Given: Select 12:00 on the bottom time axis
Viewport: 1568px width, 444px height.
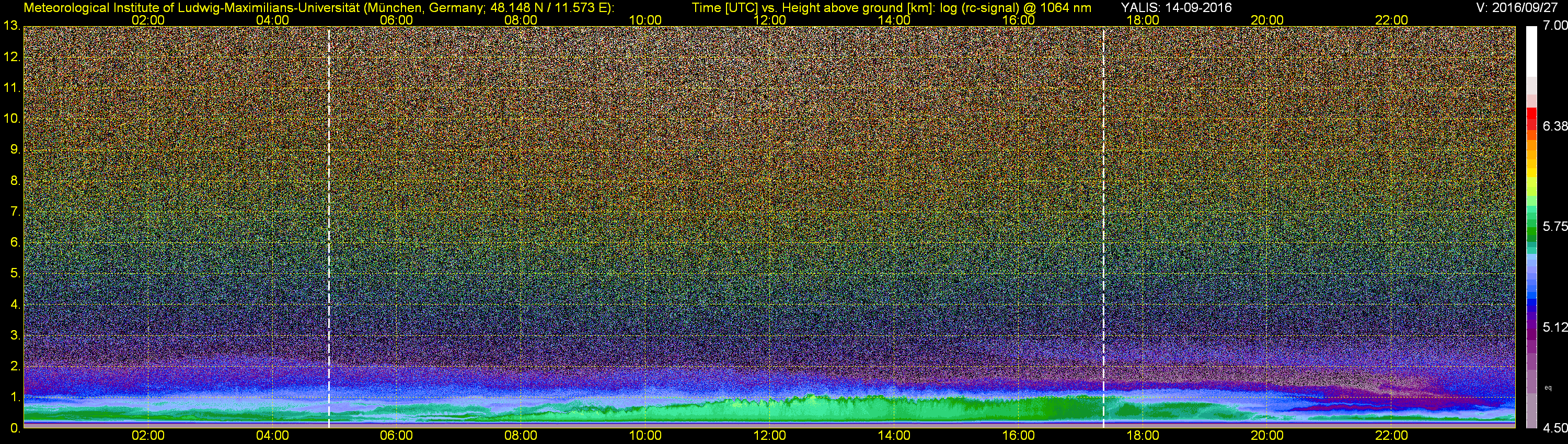Looking at the screenshot, I should tap(769, 436).
